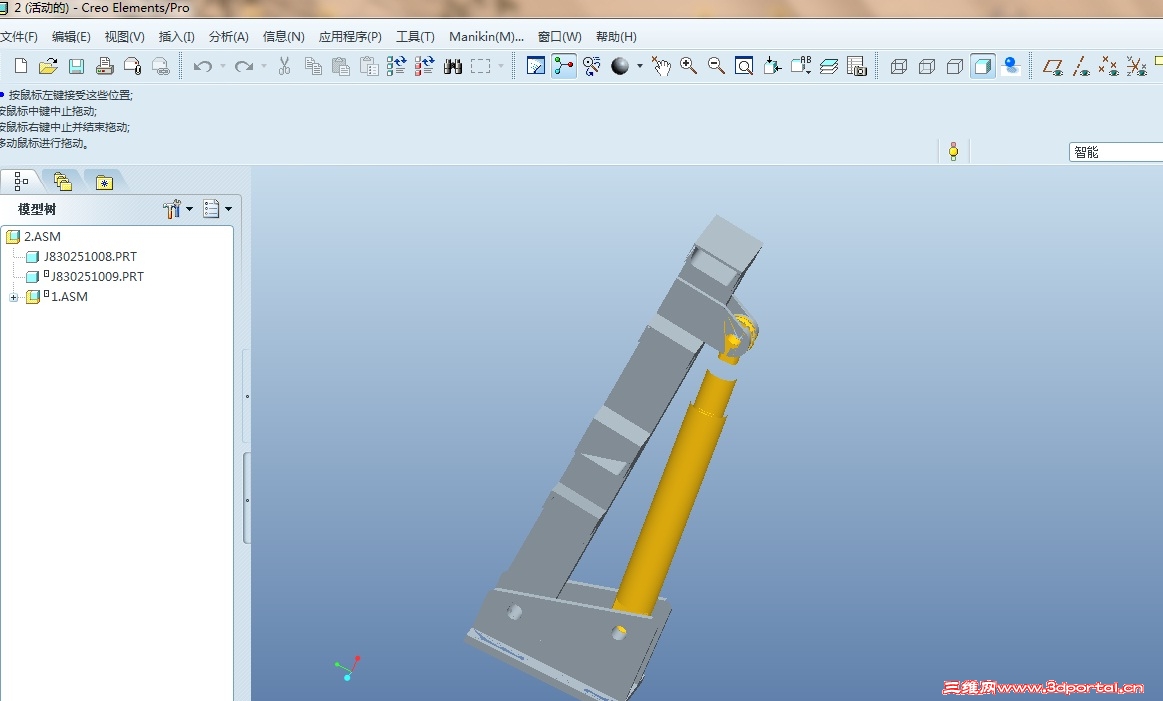Open the View Manager icon
This screenshot has height=701, width=1163.
(x=857, y=66)
